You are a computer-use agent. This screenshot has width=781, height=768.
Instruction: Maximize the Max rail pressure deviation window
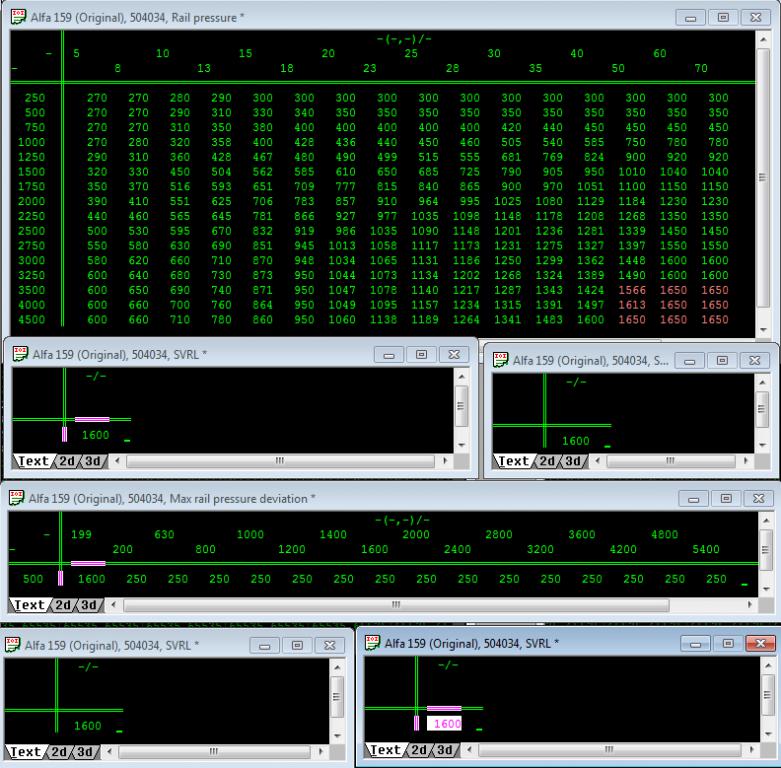coord(726,499)
